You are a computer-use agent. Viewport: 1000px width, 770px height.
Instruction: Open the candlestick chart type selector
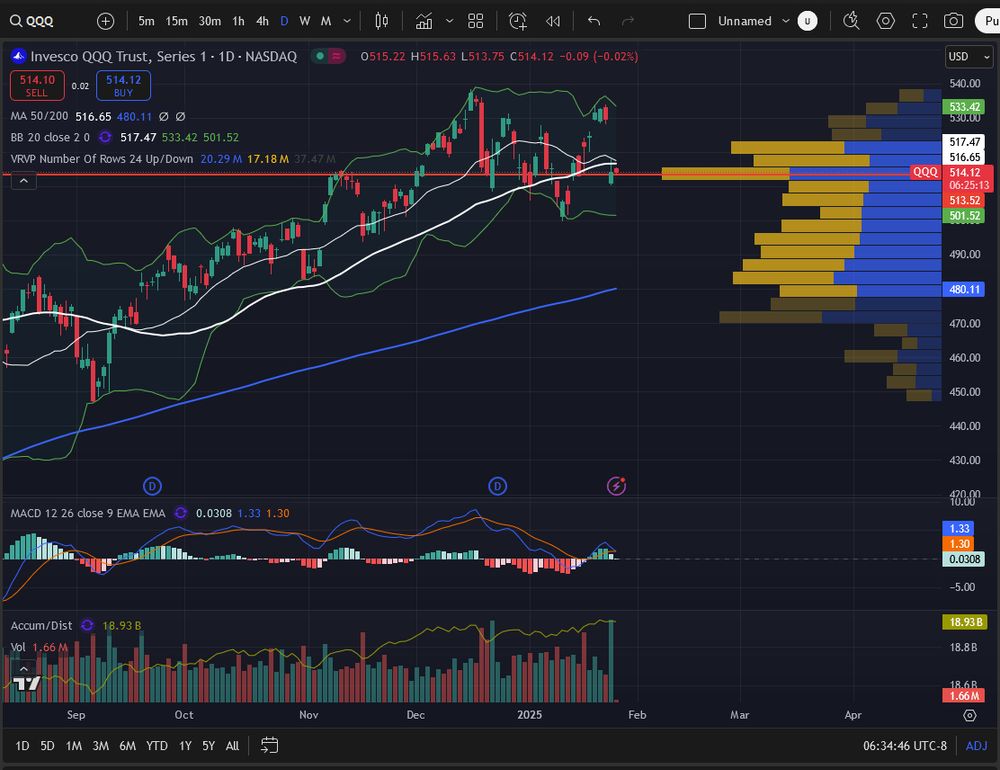(x=381, y=21)
